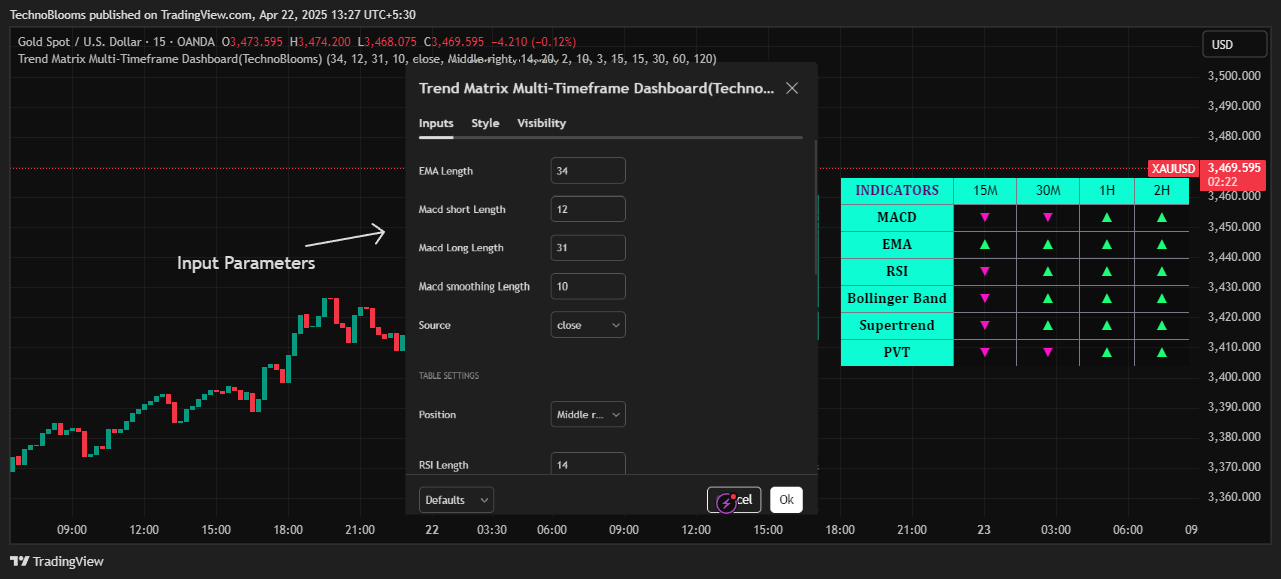Click the 2H column header
Image resolution: width=1281 pixels, height=579 pixels.
pyautogui.click(x=1162, y=191)
